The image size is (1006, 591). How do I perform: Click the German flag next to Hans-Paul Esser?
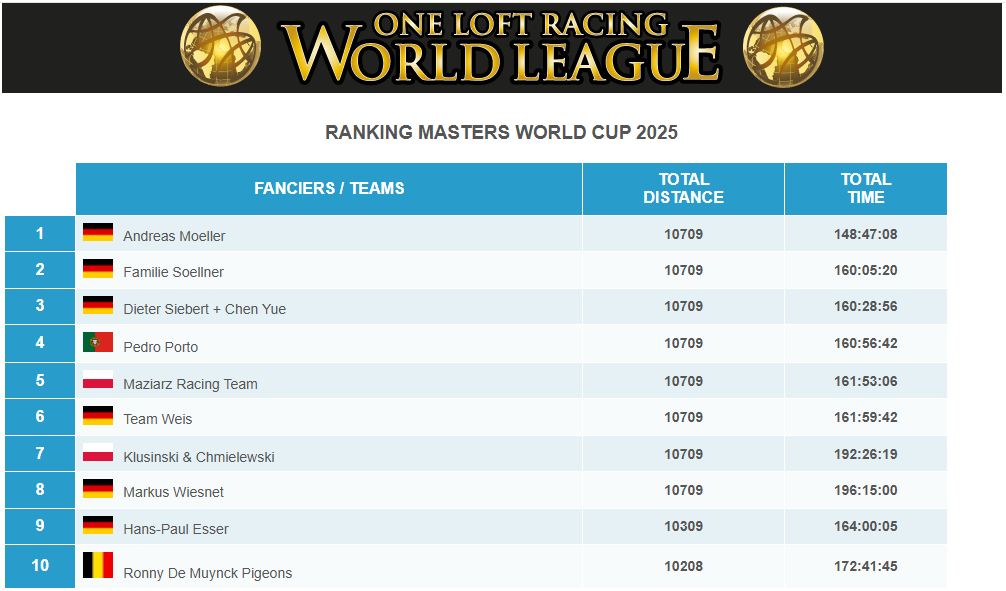pos(98,525)
